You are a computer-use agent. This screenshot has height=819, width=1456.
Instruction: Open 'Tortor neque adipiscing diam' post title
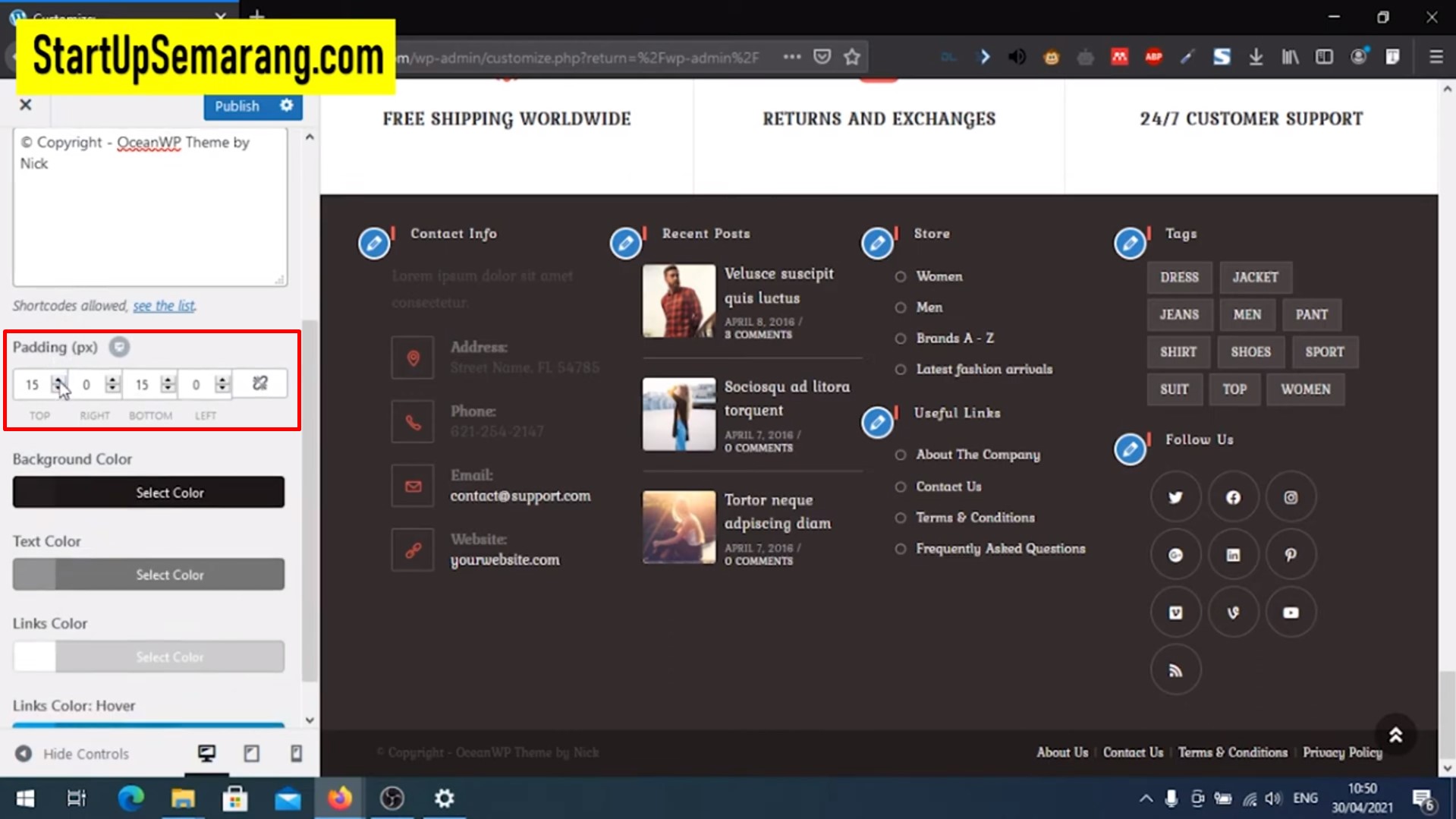tap(777, 512)
